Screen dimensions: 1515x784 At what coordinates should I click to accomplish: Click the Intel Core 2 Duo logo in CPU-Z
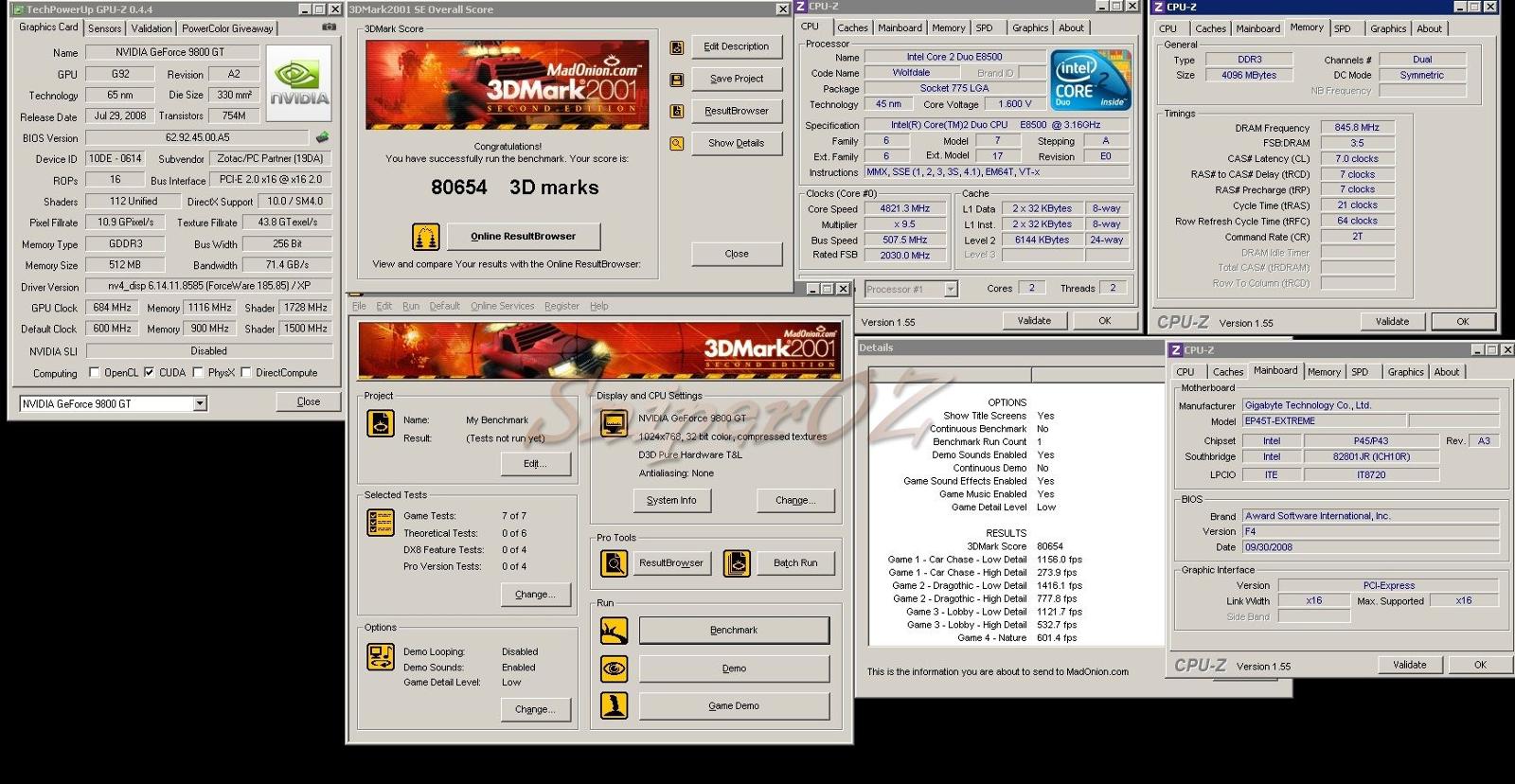coord(1091,79)
